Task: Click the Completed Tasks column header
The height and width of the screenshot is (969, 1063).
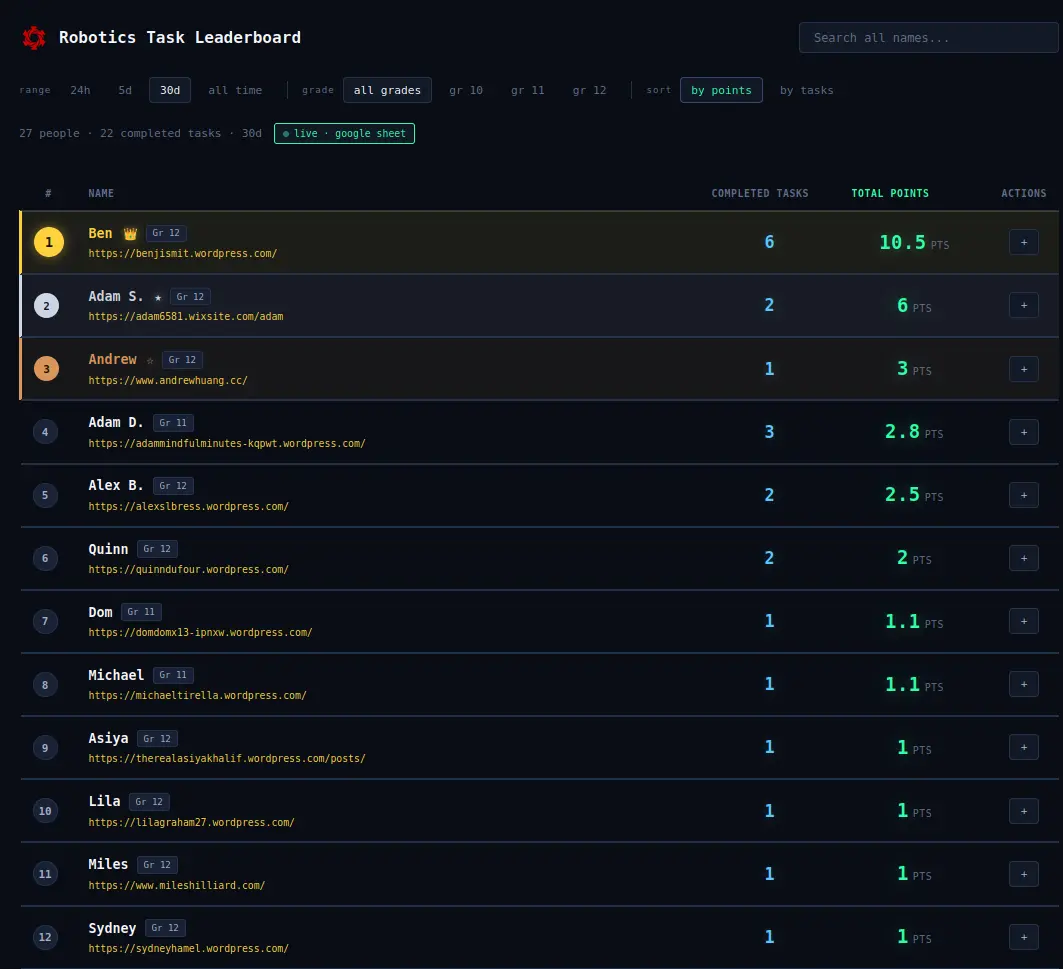Action: pos(759,193)
